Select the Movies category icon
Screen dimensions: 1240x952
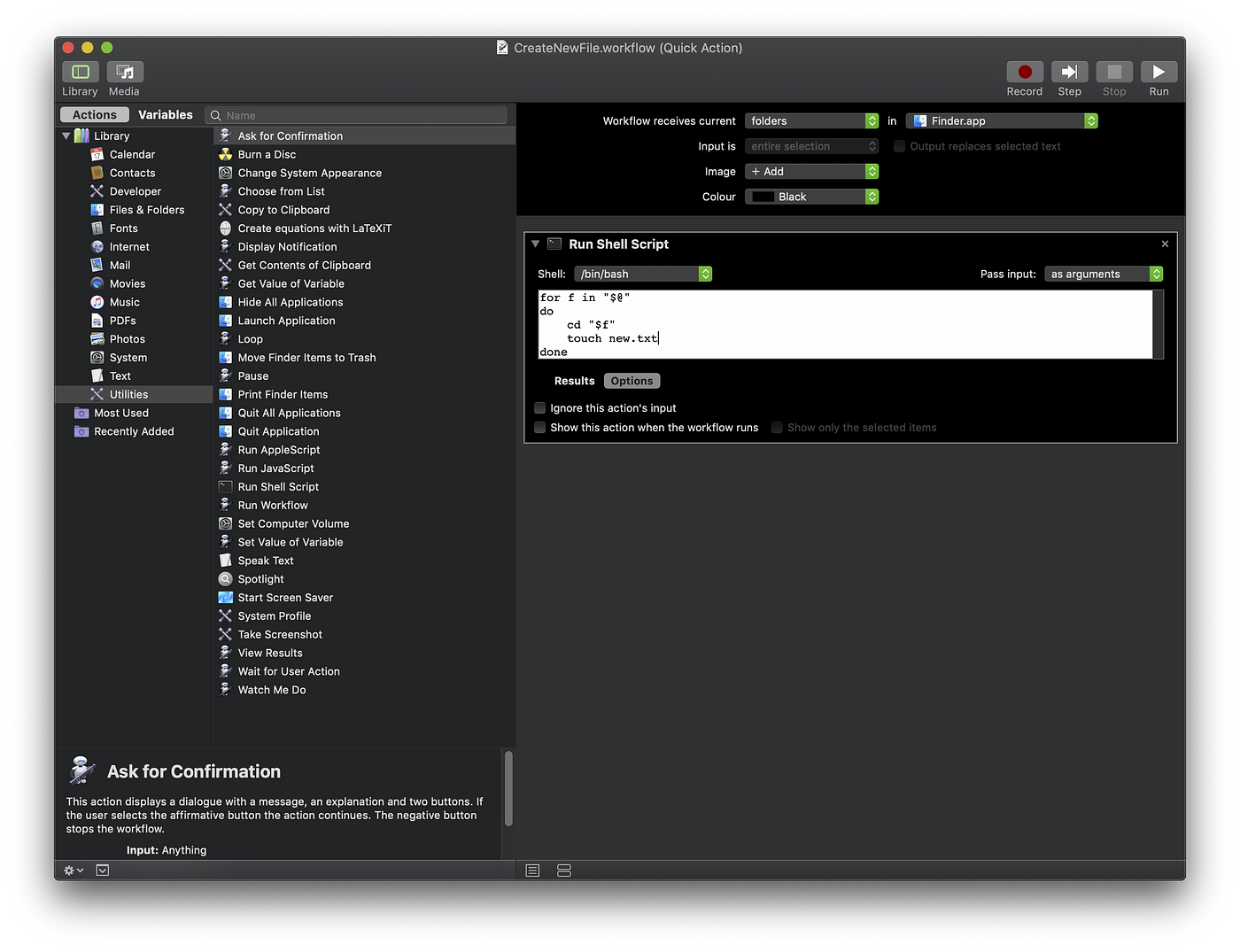(97, 283)
